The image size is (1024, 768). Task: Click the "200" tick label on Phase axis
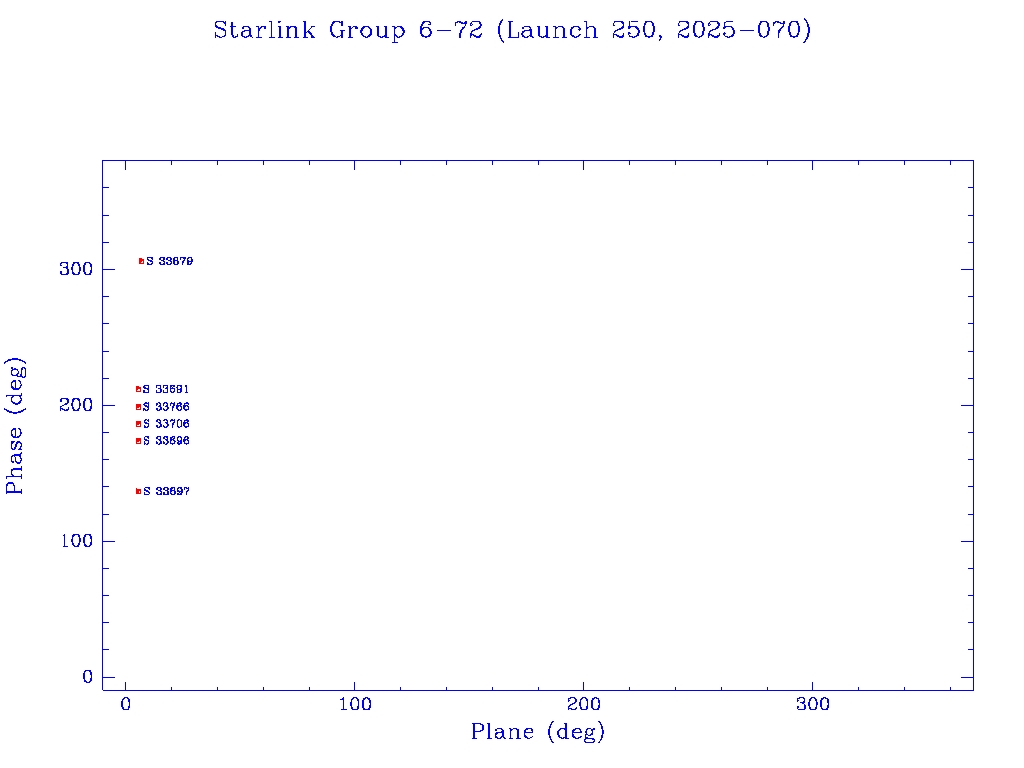[76, 405]
